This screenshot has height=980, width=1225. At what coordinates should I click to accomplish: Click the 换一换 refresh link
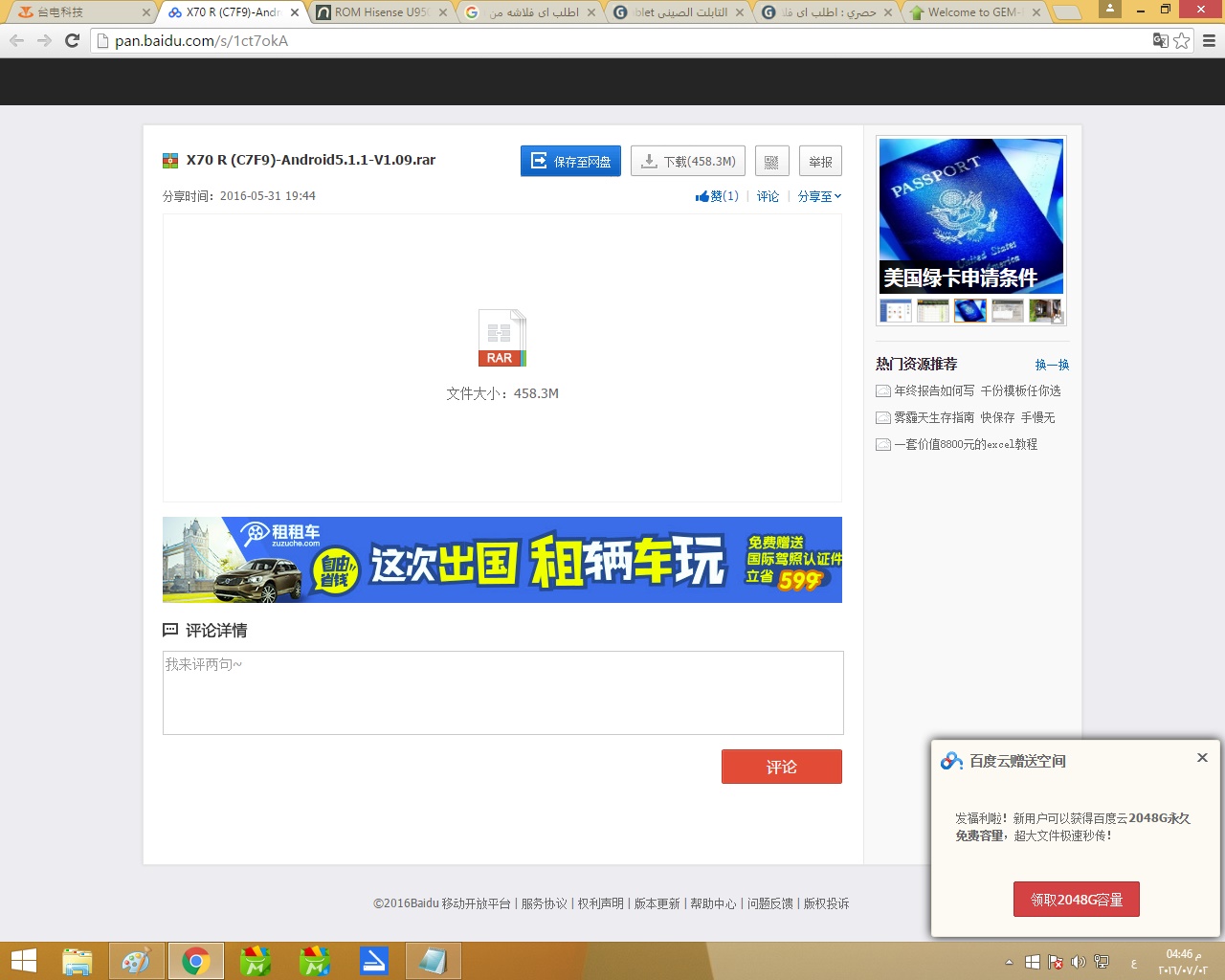pos(1052,365)
